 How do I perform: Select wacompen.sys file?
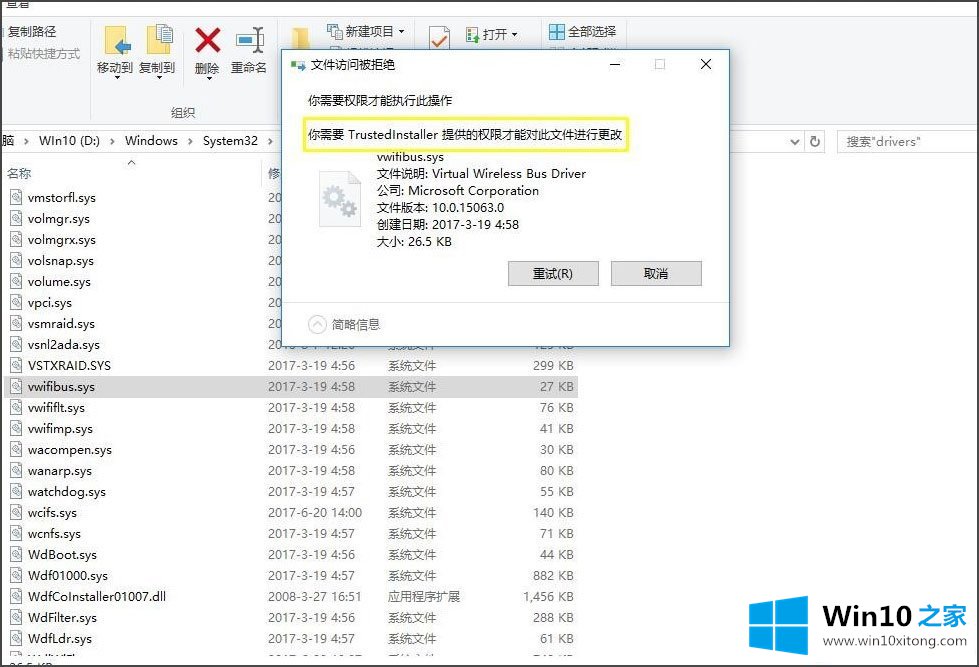(x=70, y=450)
